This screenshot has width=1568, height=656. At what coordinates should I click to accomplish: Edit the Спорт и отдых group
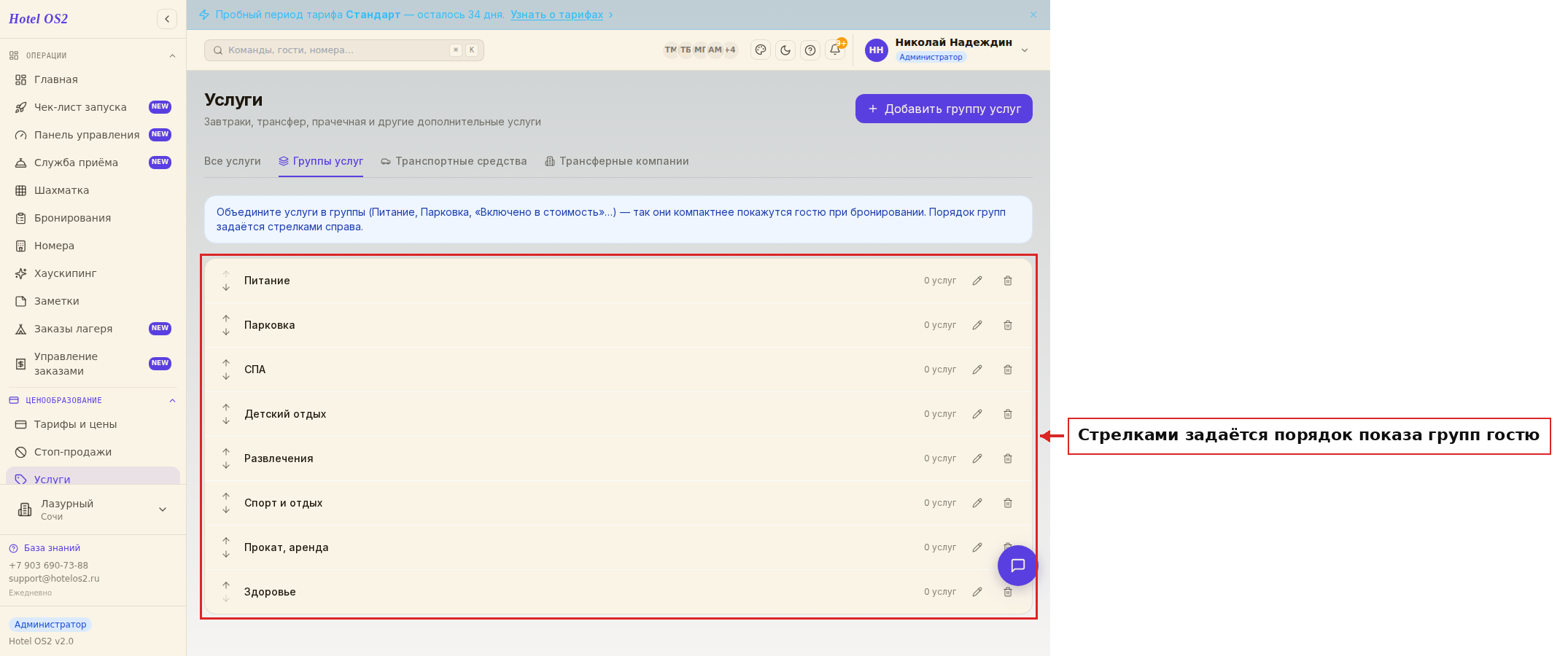coord(977,503)
